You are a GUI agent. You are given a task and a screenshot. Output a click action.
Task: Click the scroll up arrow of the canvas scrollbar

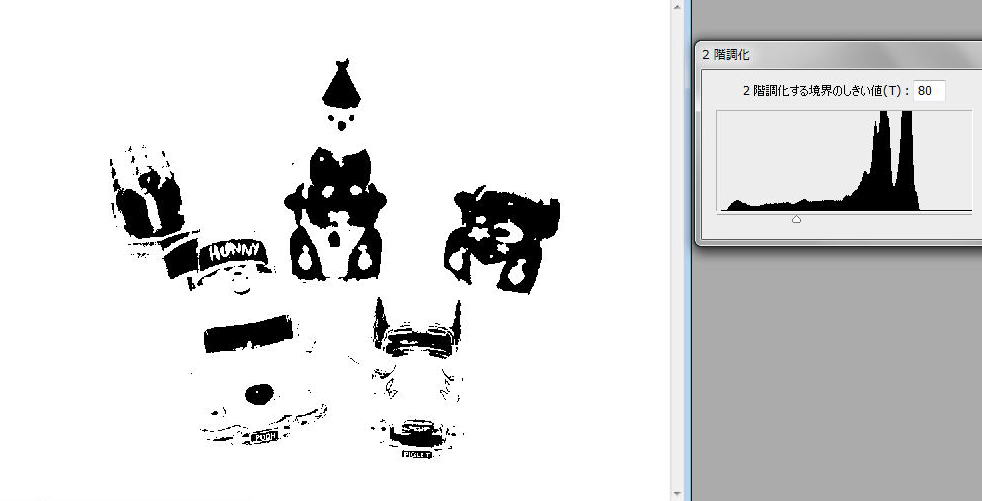pos(678,6)
